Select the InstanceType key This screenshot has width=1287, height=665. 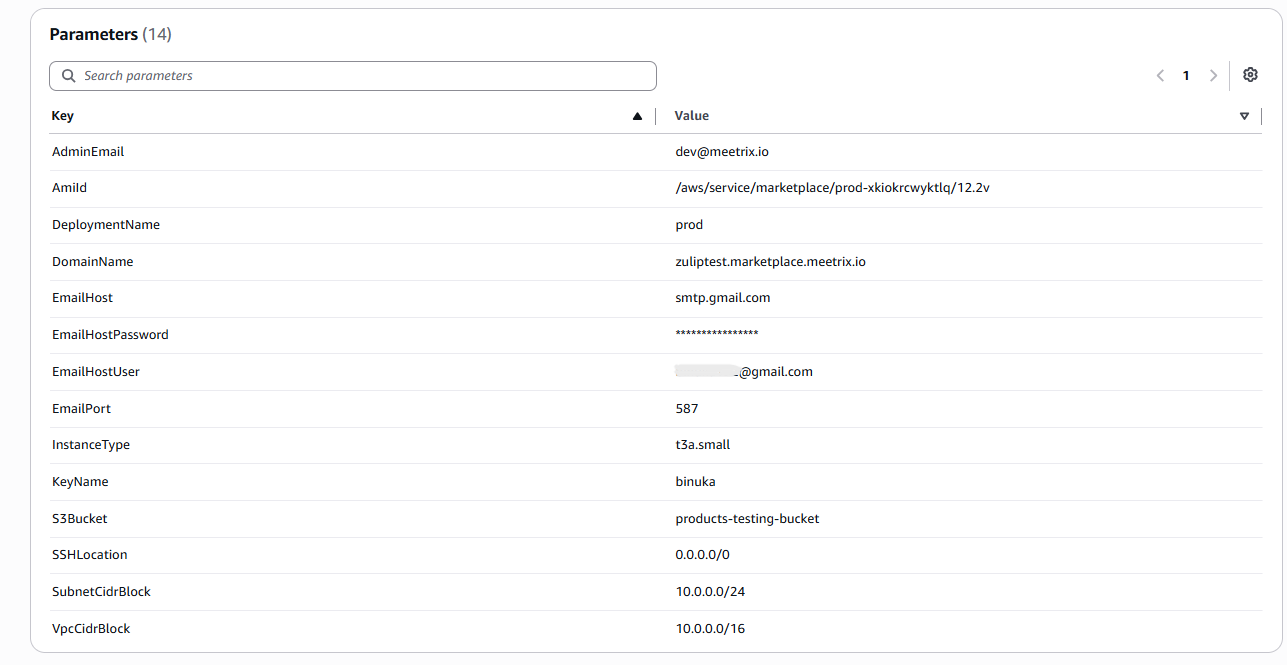[91, 445]
